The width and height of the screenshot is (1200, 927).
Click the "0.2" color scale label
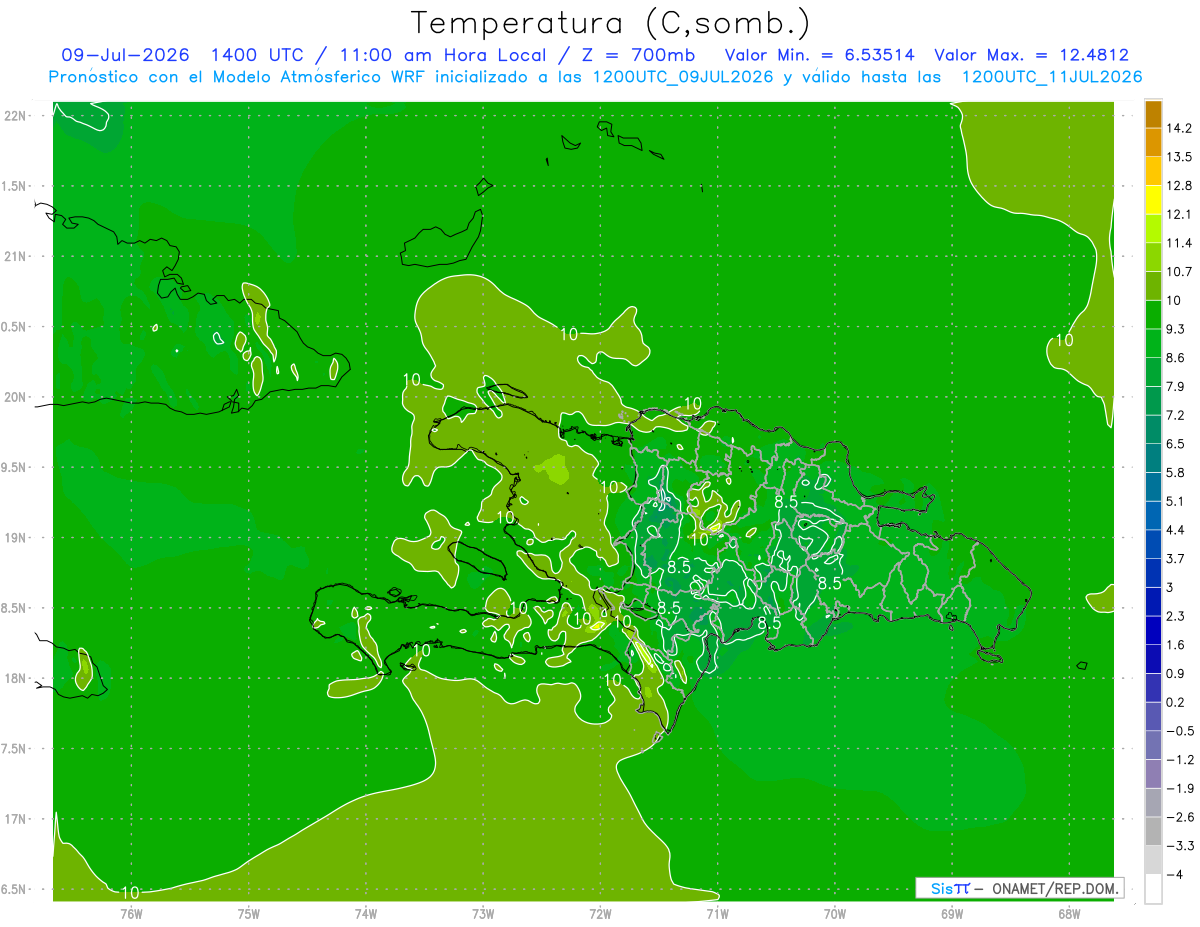[x=1175, y=703]
